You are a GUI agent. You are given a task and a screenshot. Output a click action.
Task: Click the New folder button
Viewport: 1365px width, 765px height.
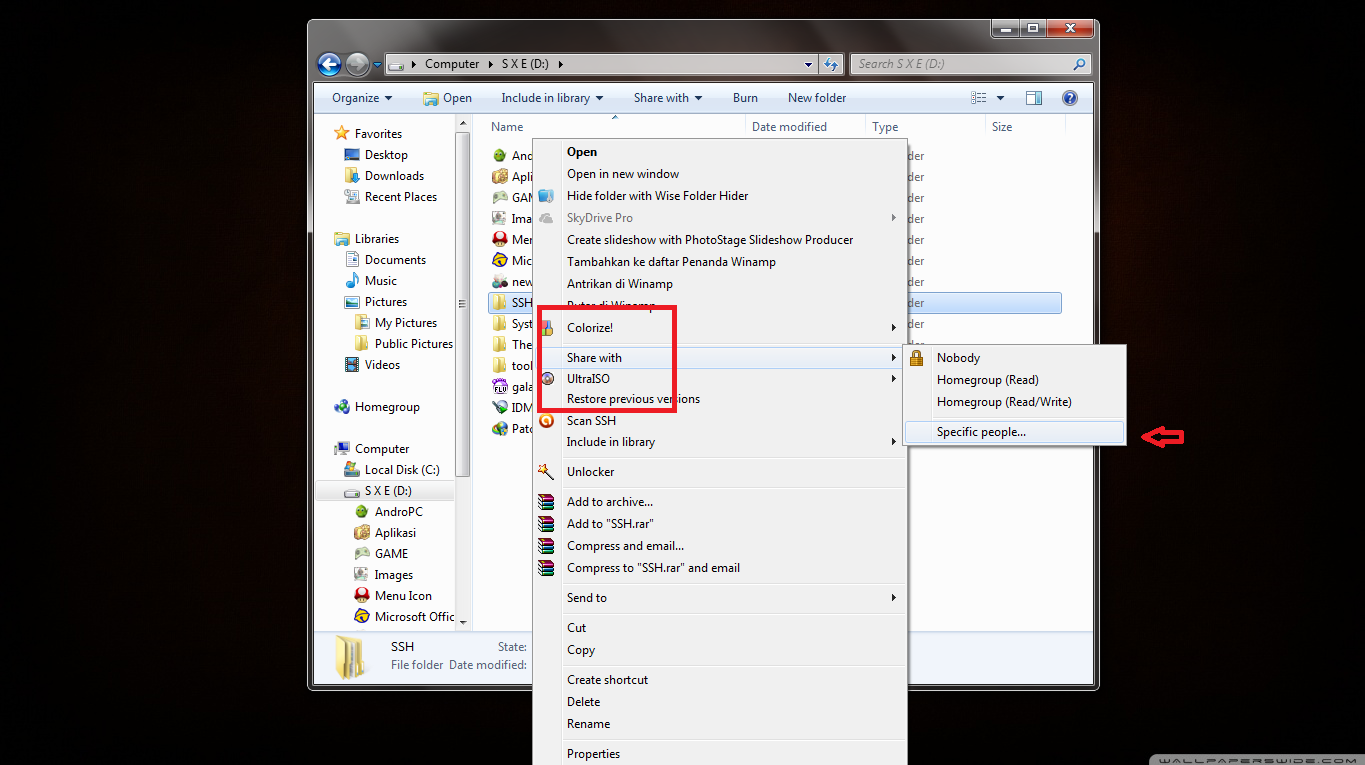pos(817,98)
